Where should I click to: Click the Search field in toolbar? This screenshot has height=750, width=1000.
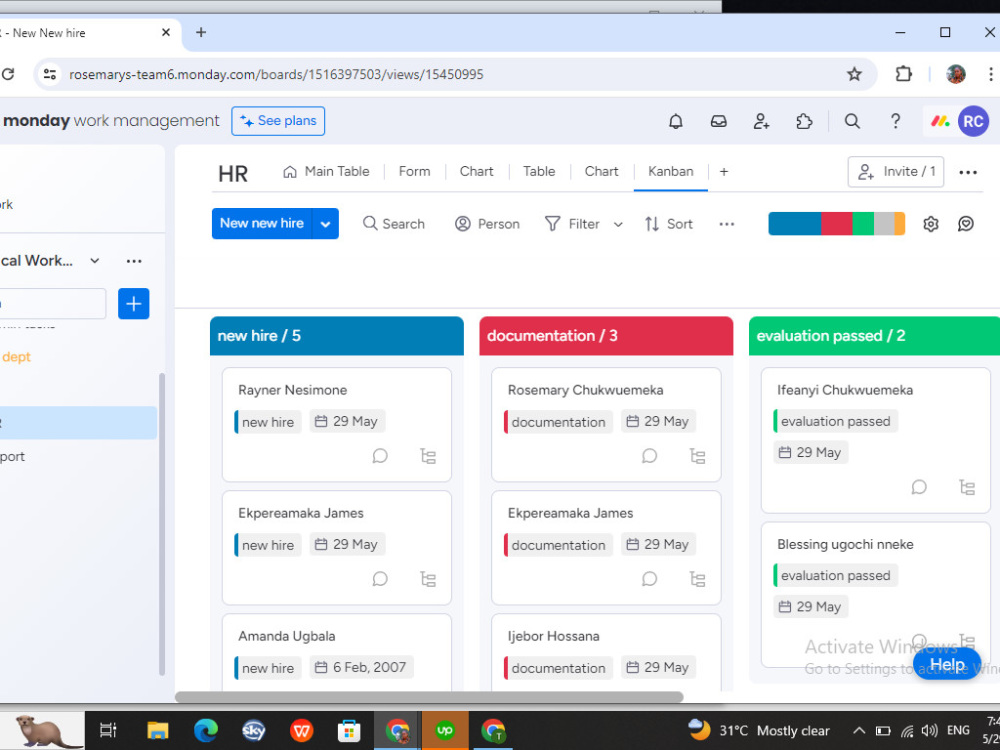393,224
